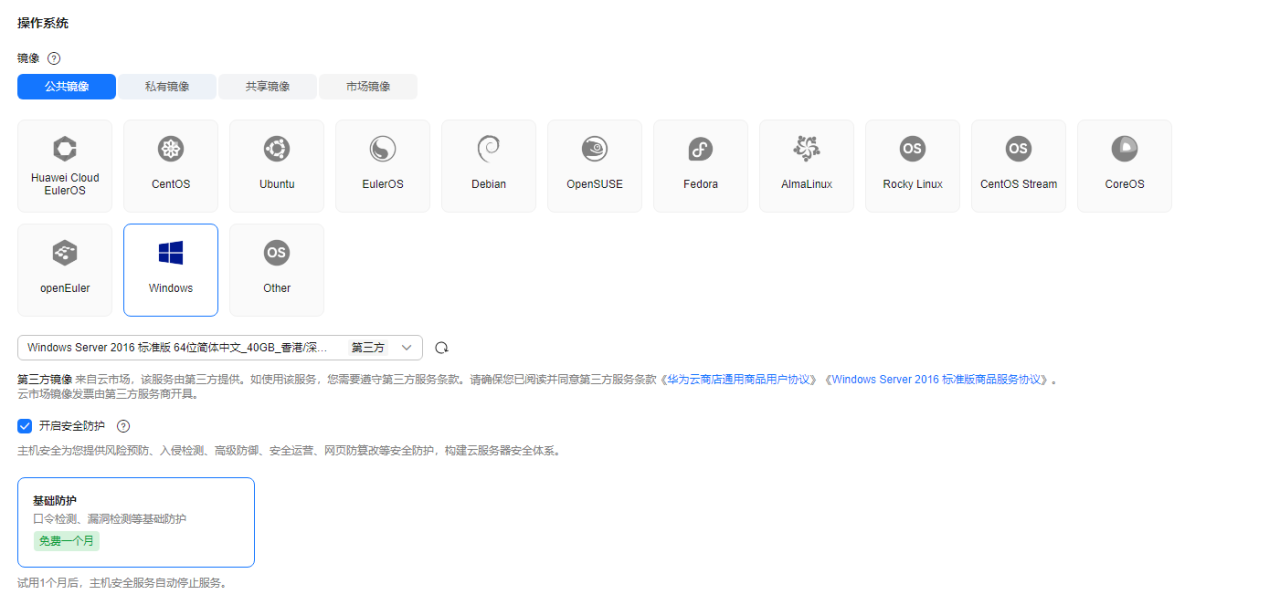Click the 第三方镜像 bold text
Screen dimensions: 1280x605
tap(45, 380)
